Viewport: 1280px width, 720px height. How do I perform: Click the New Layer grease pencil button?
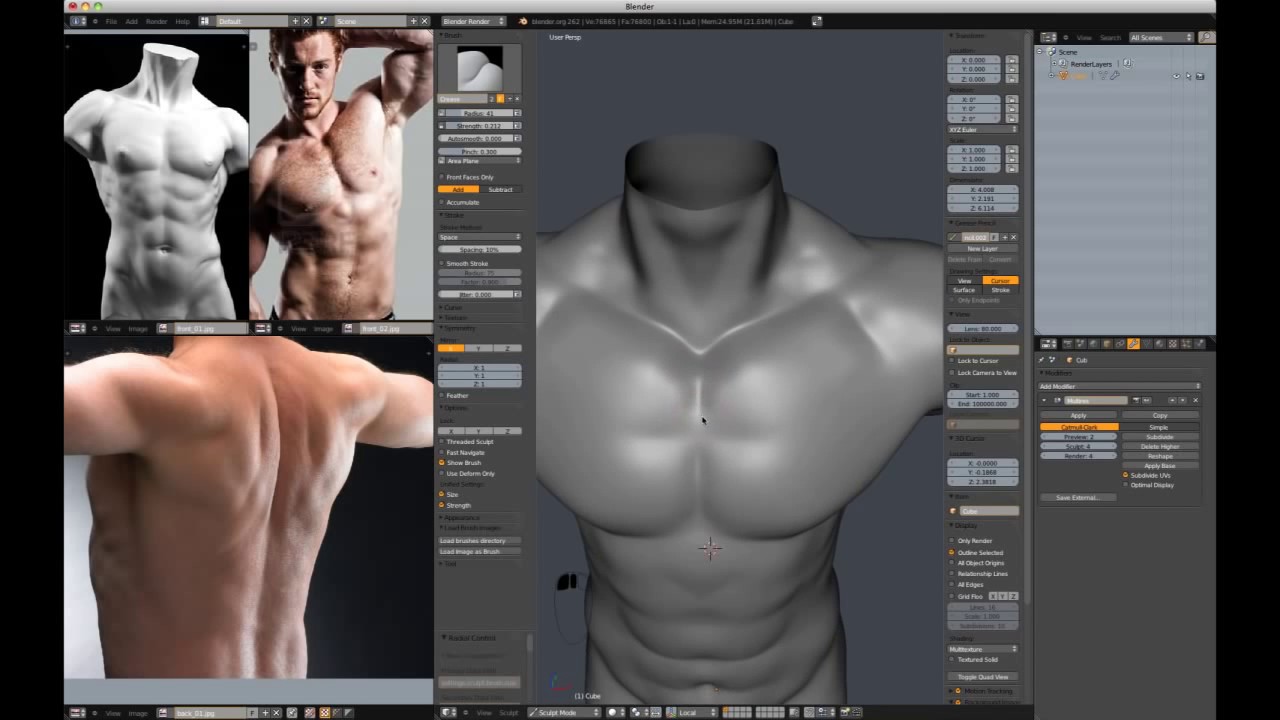click(x=983, y=249)
